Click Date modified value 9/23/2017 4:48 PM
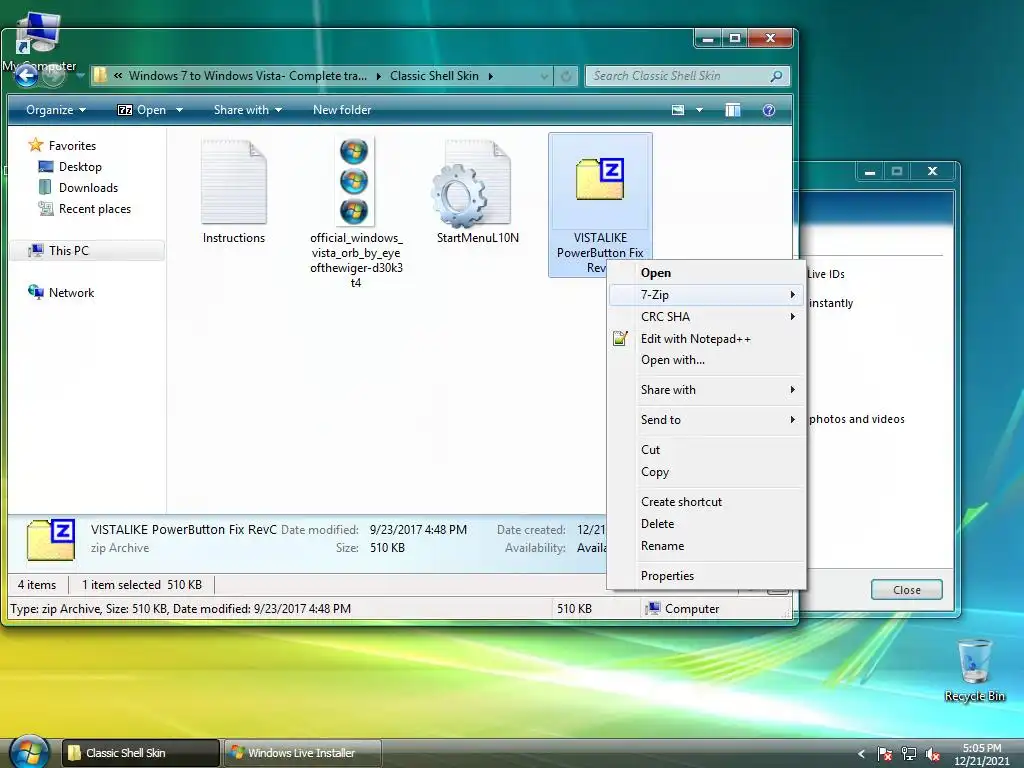 (418, 530)
